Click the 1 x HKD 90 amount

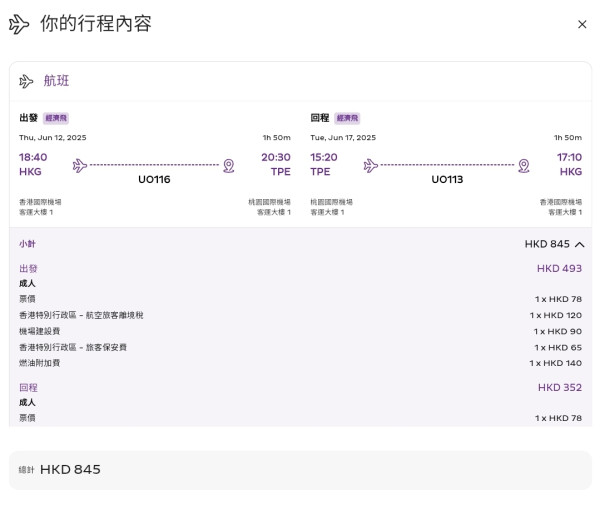pos(558,331)
